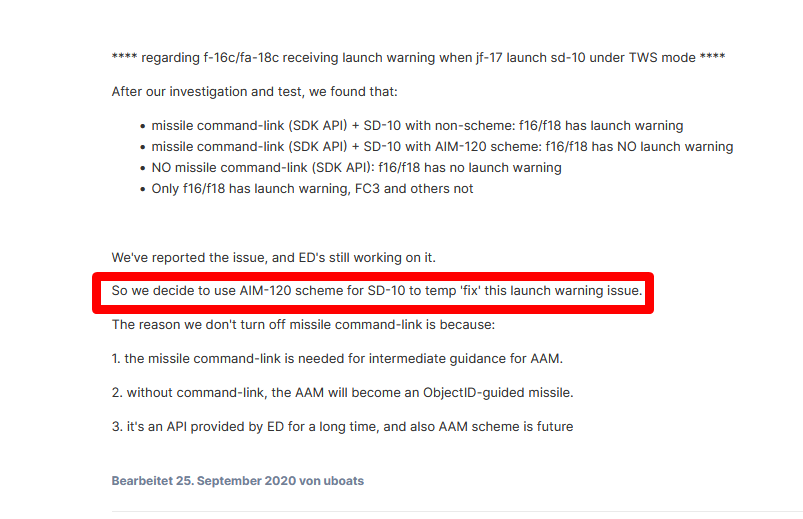Click the heading line about f-16c/fa-18c launch warning

(x=418, y=57)
